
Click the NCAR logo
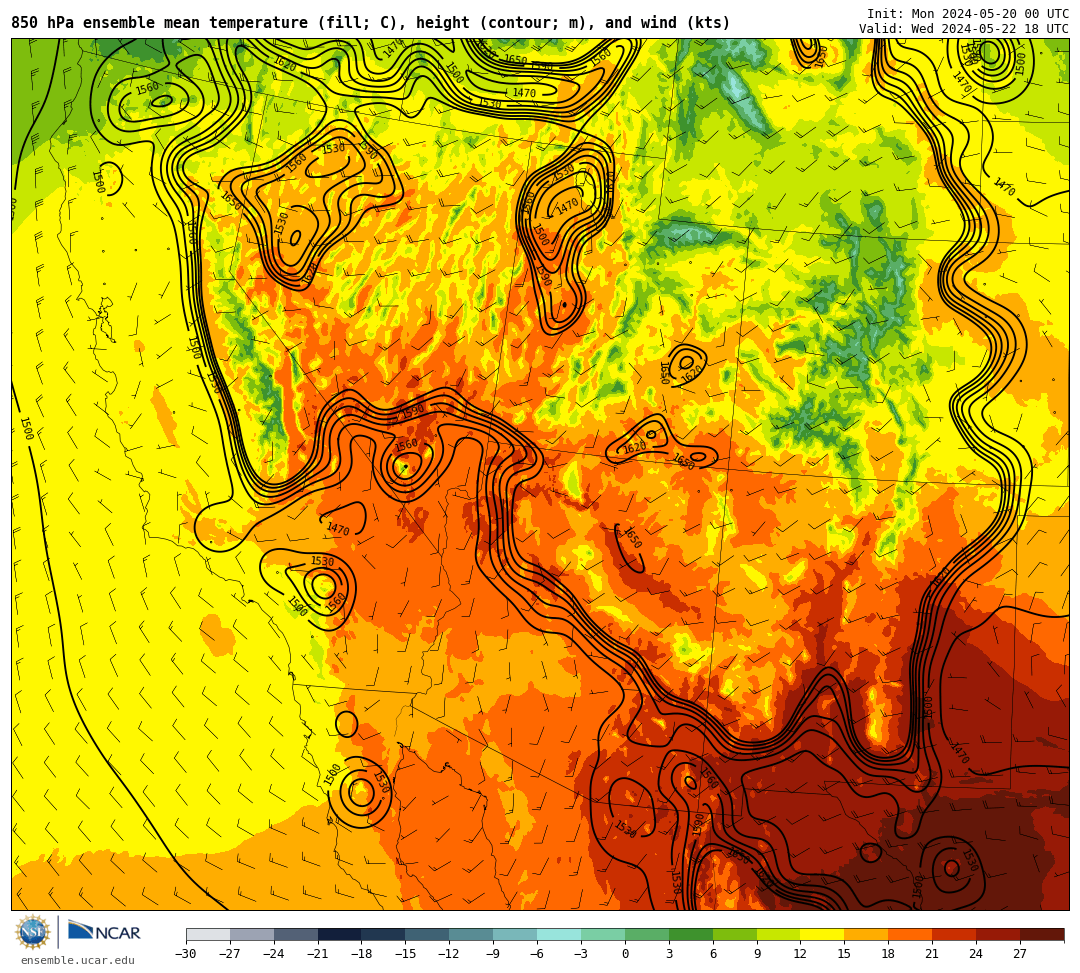104,932
